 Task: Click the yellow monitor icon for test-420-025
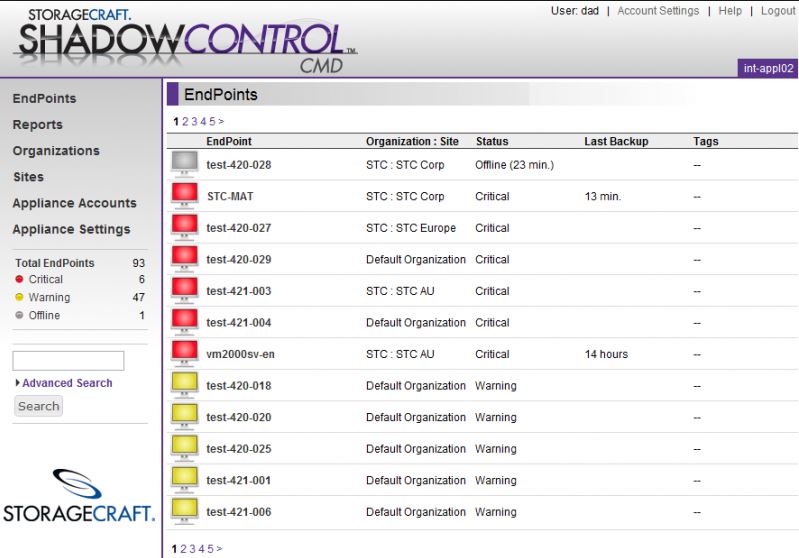(184, 448)
